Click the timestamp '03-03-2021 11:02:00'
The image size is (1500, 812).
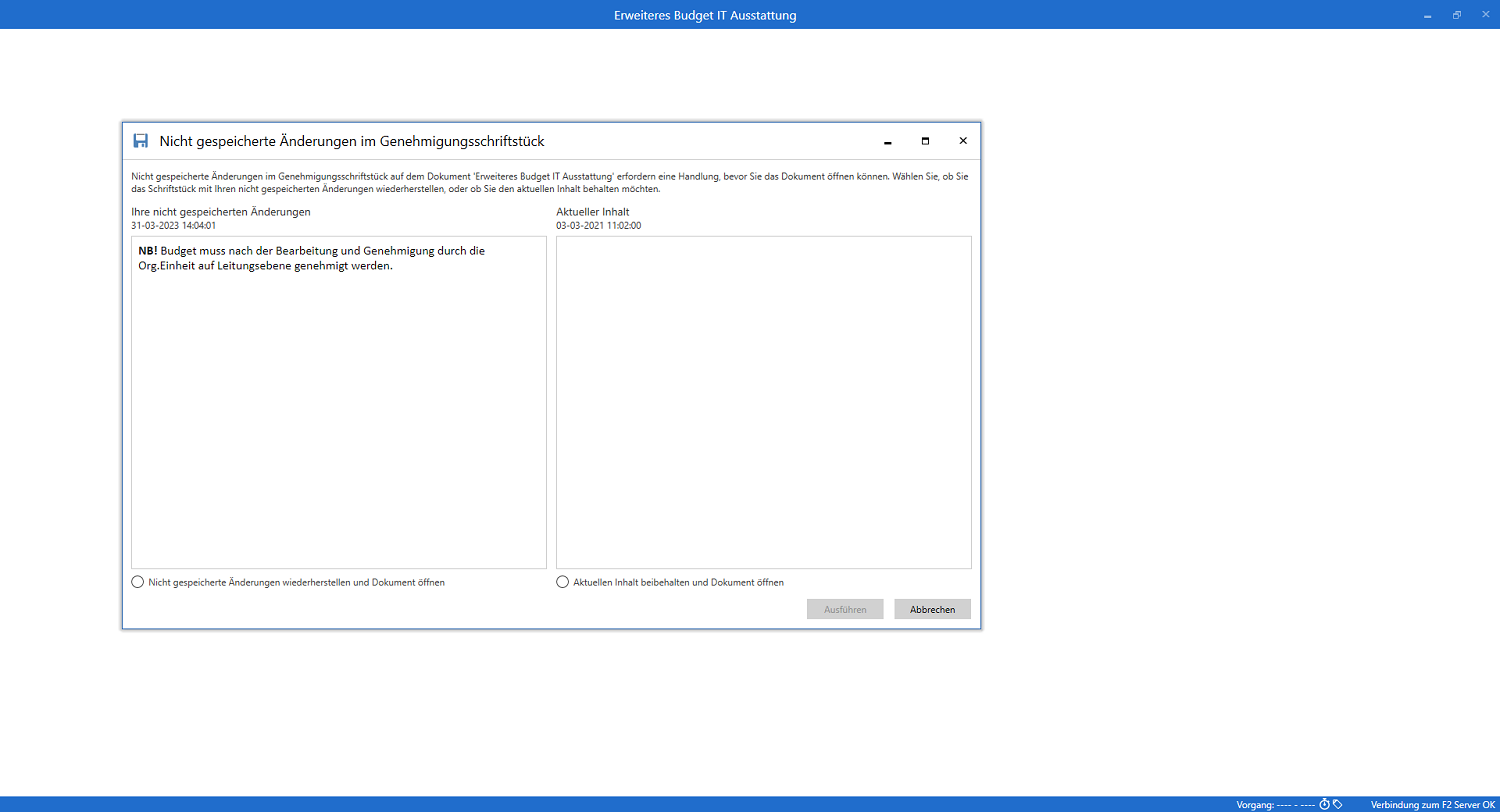coord(598,225)
